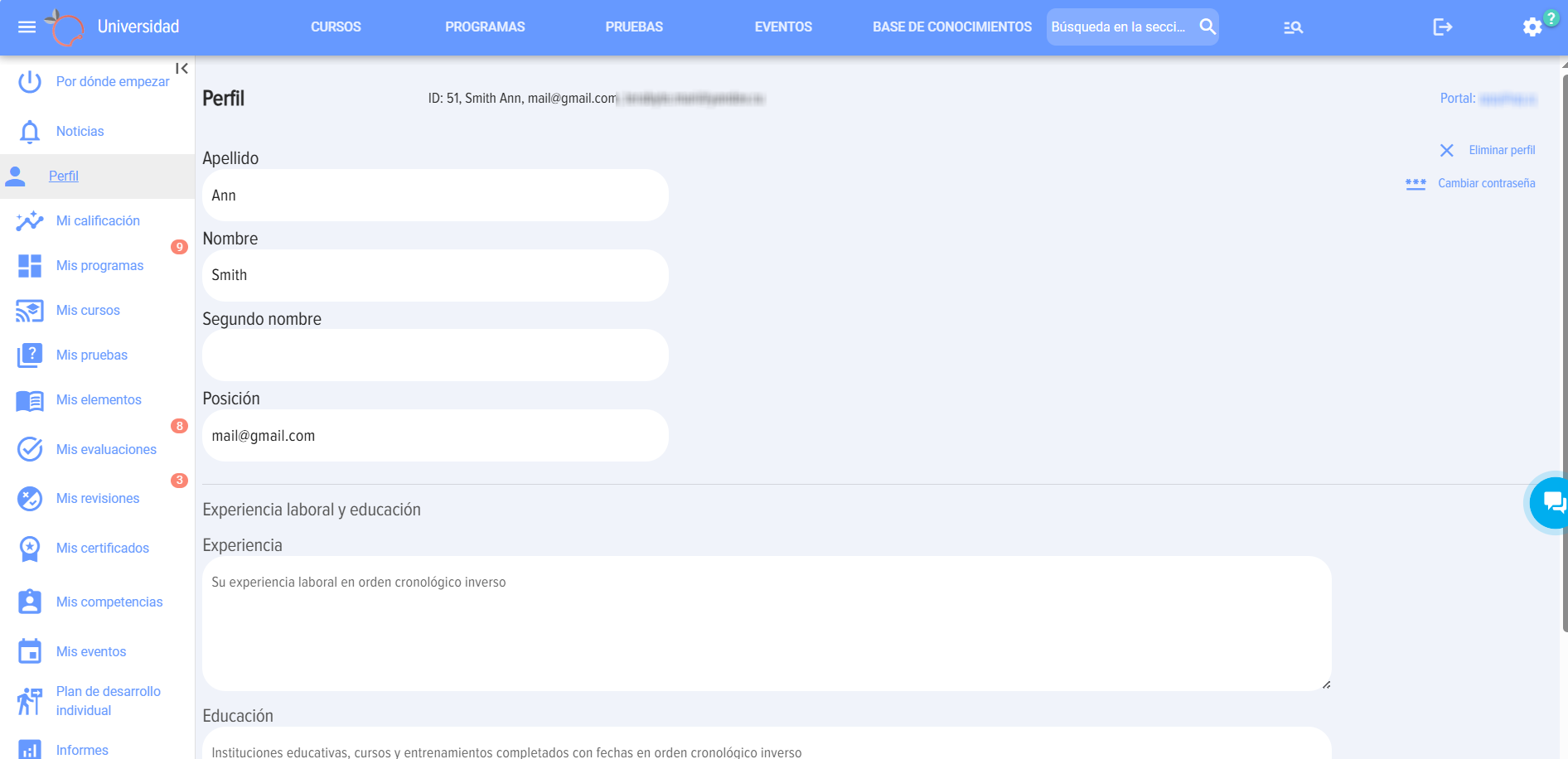Click the Informes chart icon
1568x759 pixels.
pos(30,750)
